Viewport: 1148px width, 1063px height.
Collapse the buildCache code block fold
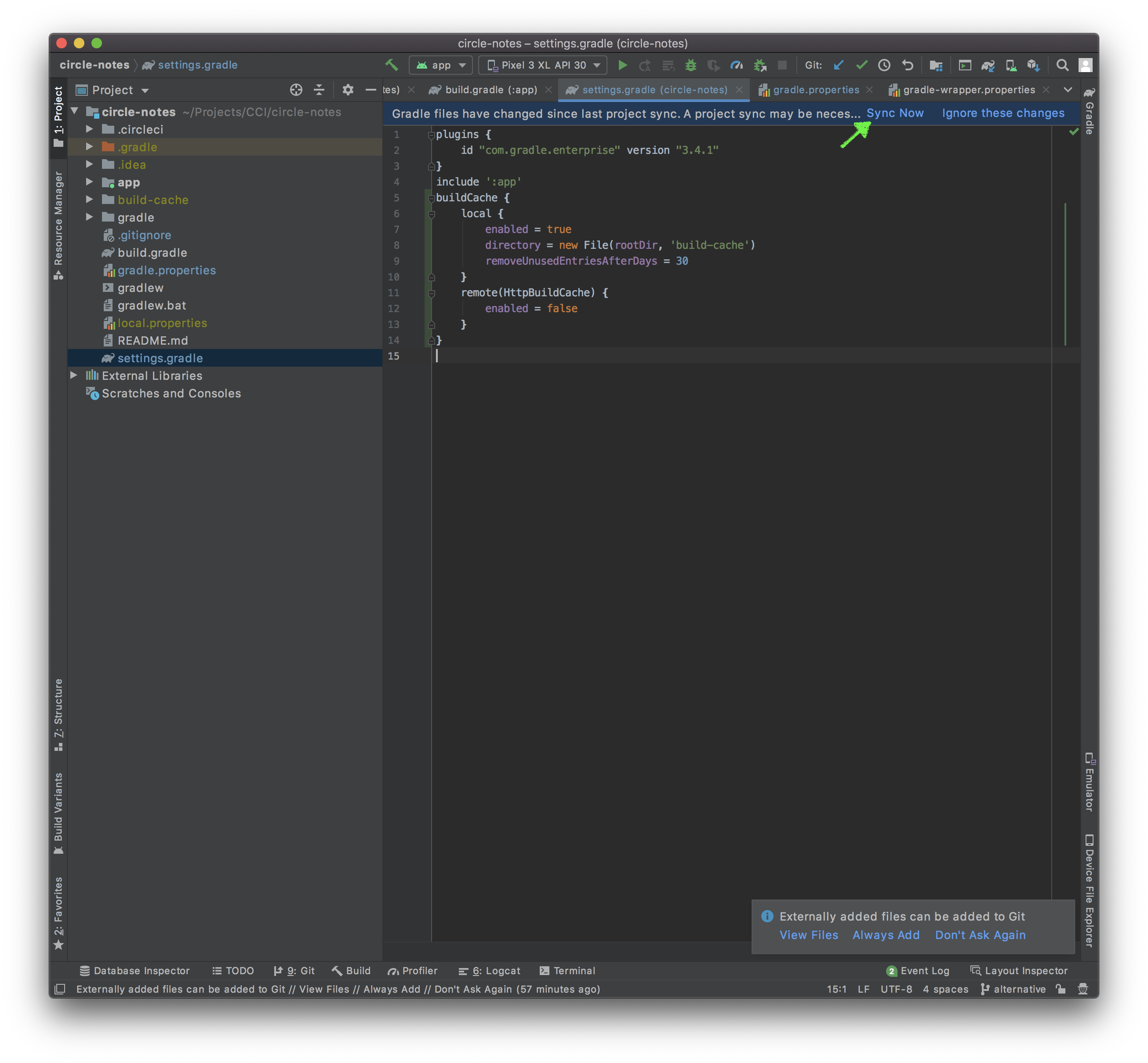(431, 197)
